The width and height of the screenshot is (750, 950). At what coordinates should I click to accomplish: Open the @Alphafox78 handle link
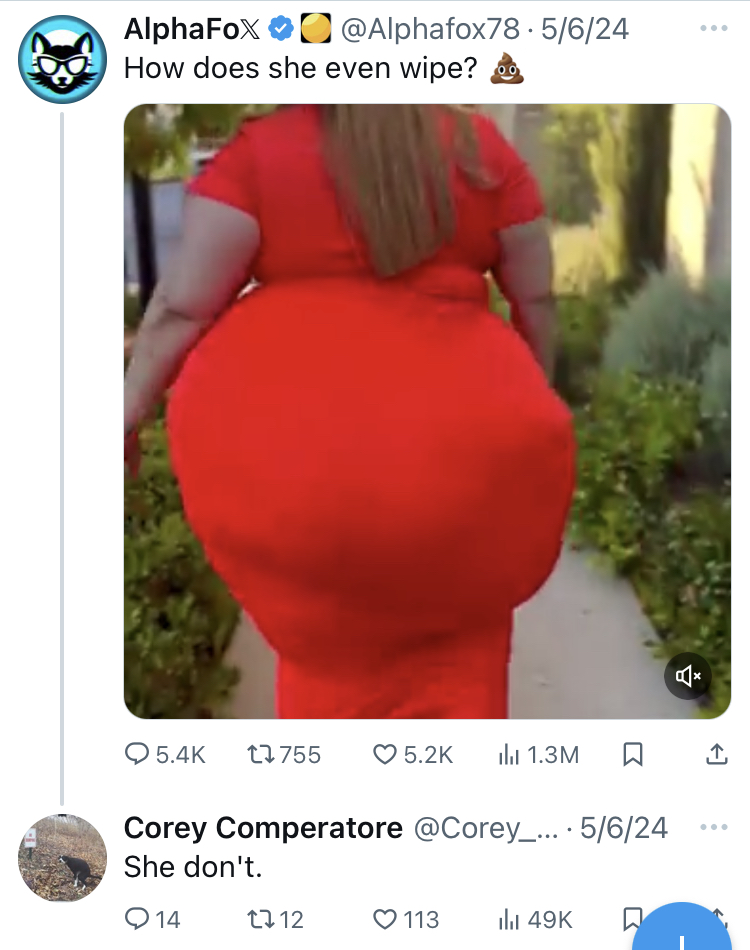430,28
